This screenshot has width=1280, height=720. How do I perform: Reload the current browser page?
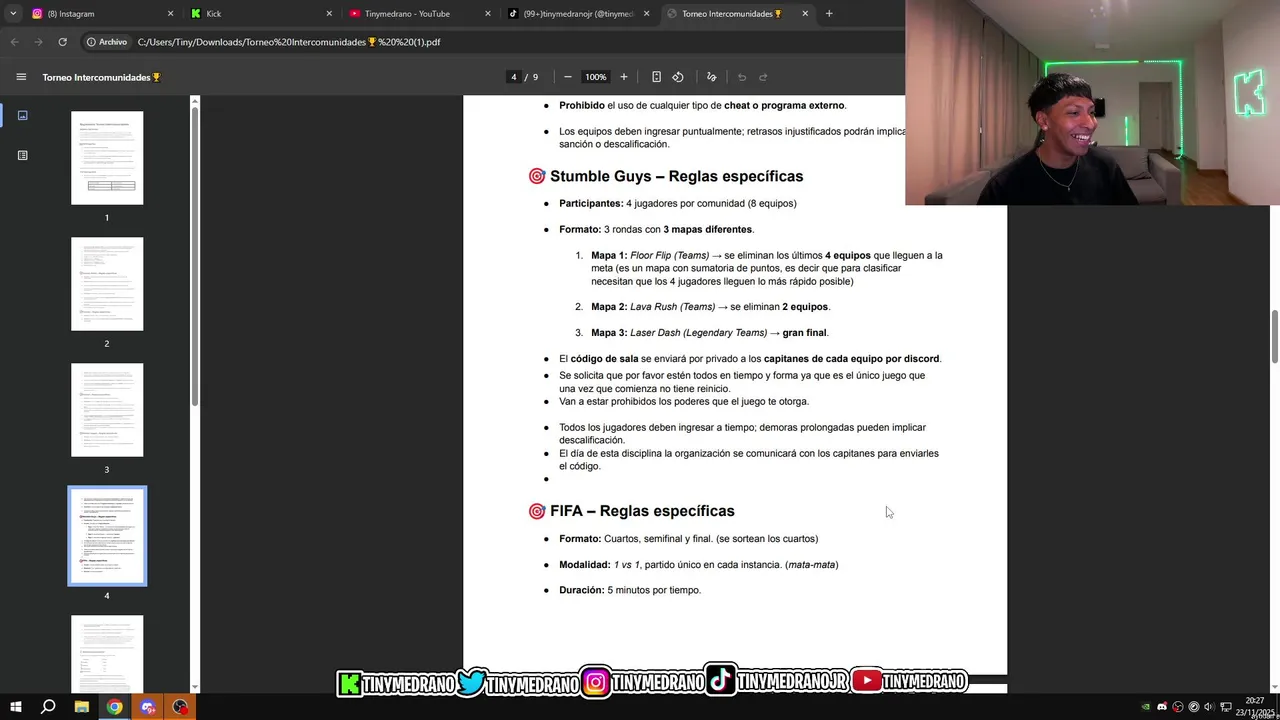tap(62, 42)
